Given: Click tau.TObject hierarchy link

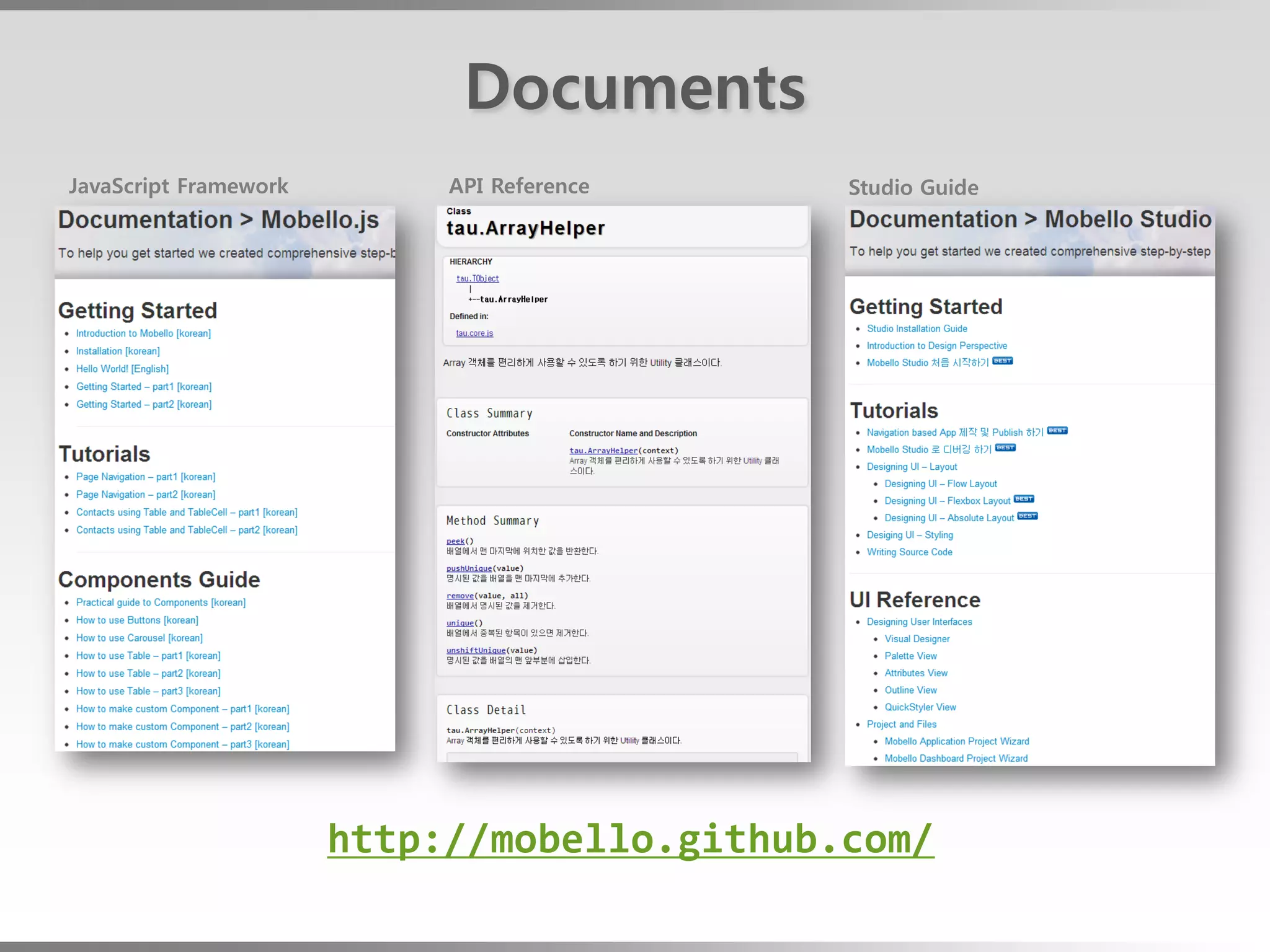Looking at the screenshot, I should point(477,279).
